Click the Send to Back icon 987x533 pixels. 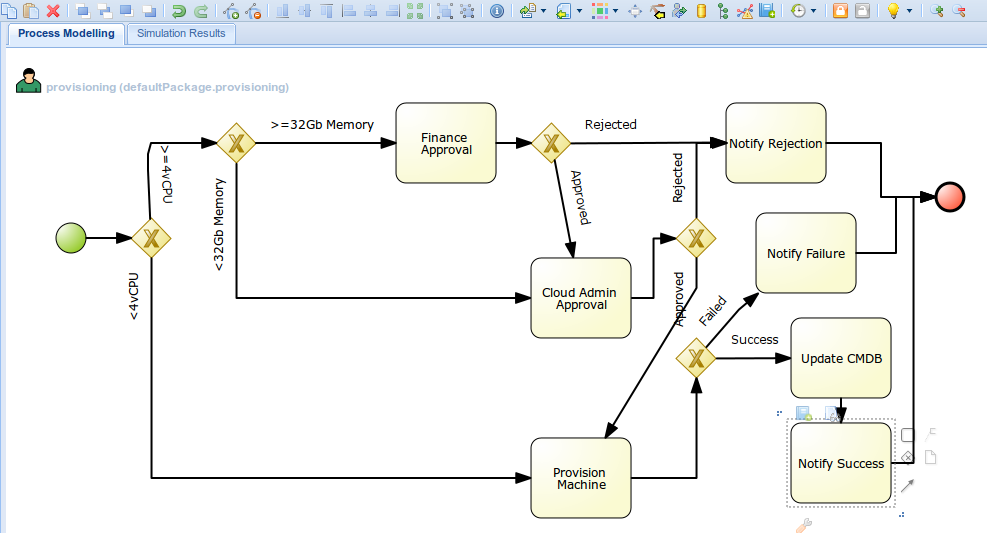pos(104,10)
